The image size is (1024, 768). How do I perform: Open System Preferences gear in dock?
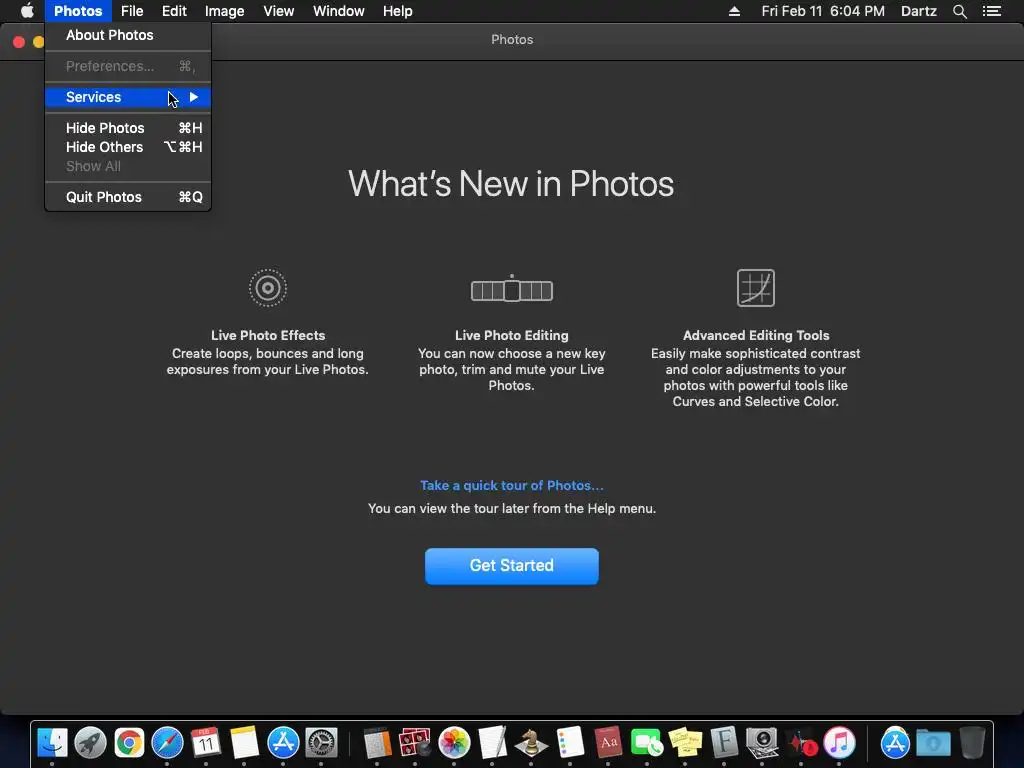[321, 743]
